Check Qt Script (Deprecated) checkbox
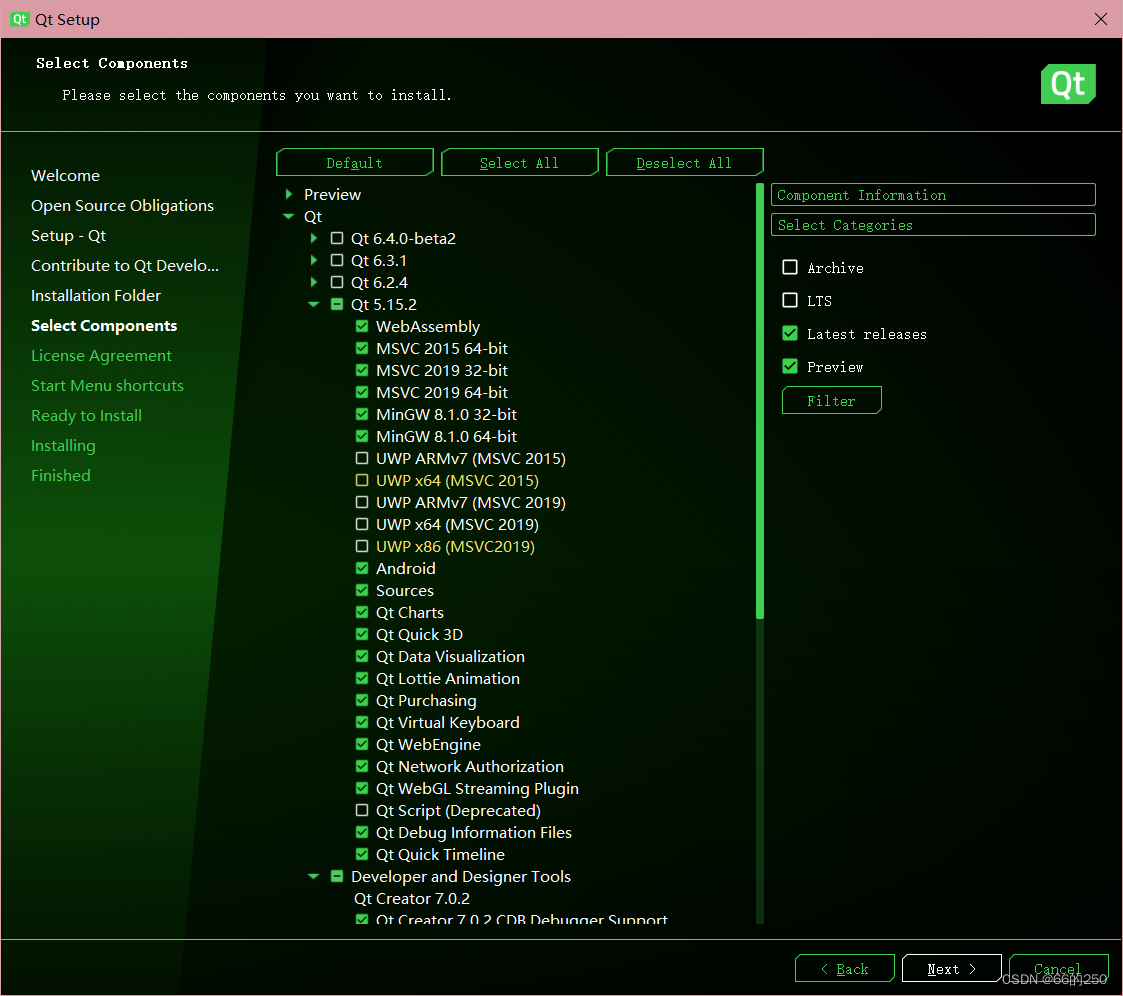Image resolution: width=1123 pixels, height=996 pixels. (362, 811)
